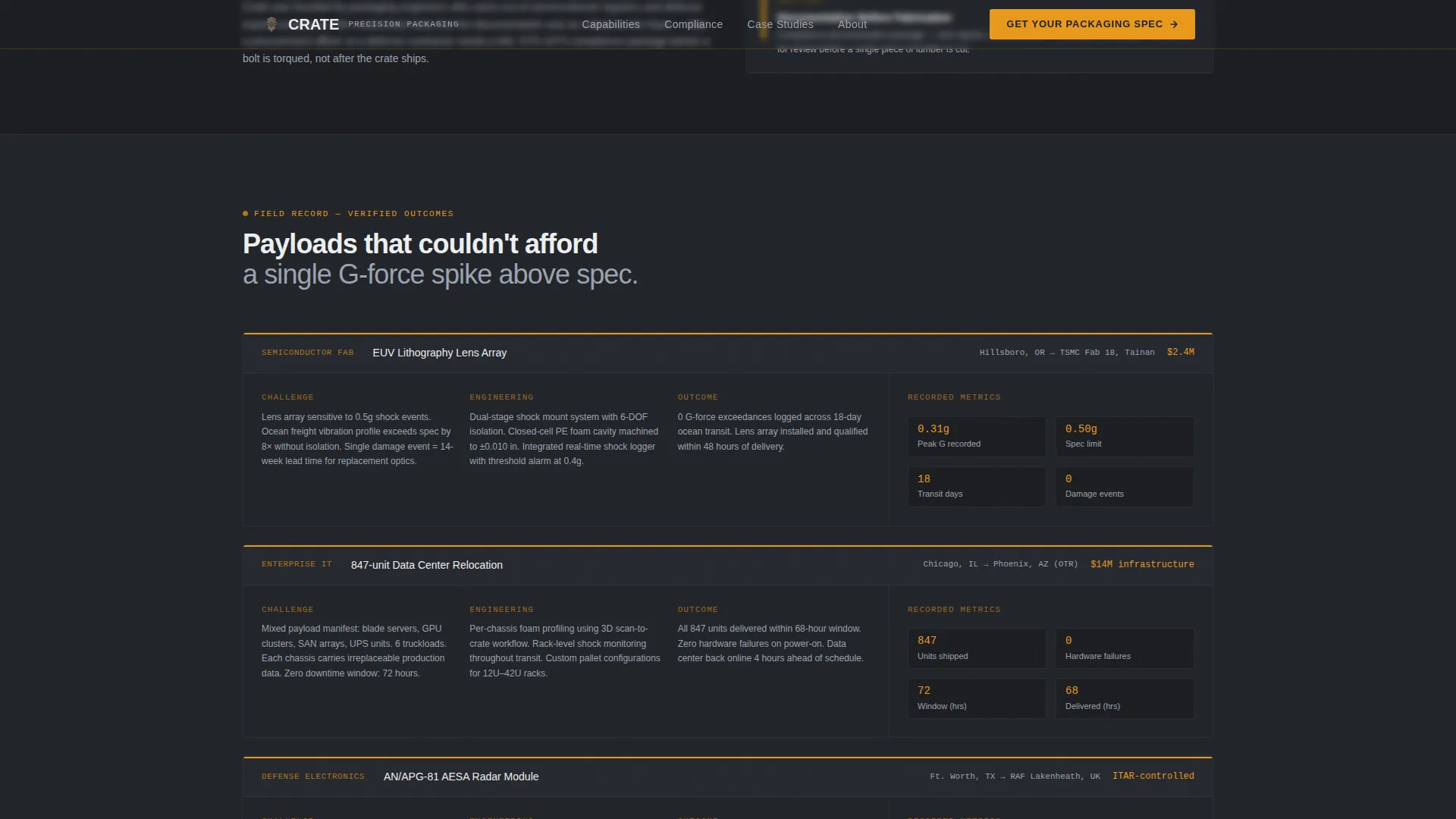The width and height of the screenshot is (1456, 819).
Task: Click the 0 Hardware failures metric tile
Action: pos(1125,648)
